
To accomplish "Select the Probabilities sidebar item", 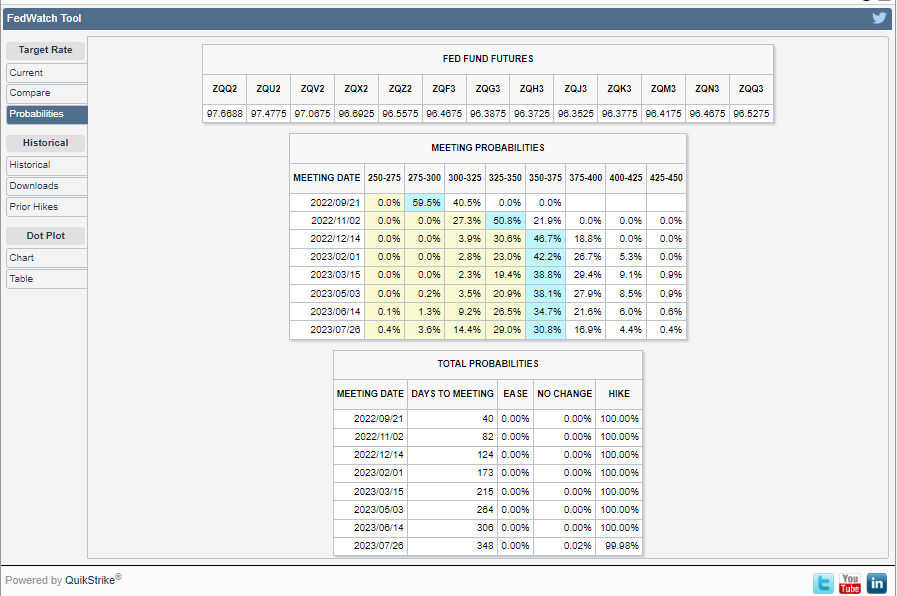I will [45, 114].
